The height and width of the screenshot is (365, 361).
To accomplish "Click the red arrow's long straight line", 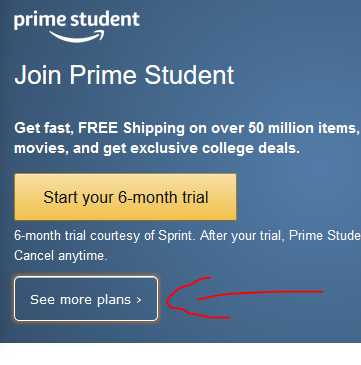I will 260,295.
